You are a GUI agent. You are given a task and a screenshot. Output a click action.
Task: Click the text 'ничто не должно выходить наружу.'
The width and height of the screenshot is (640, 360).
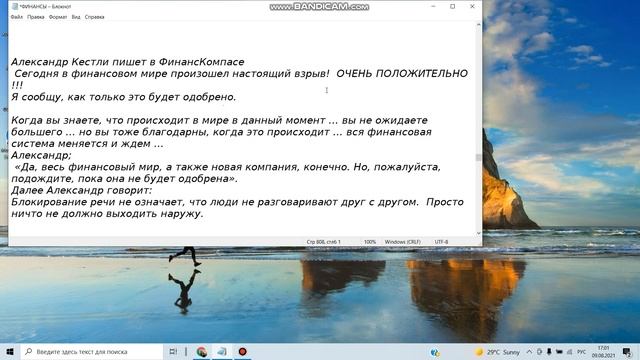[107, 214]
